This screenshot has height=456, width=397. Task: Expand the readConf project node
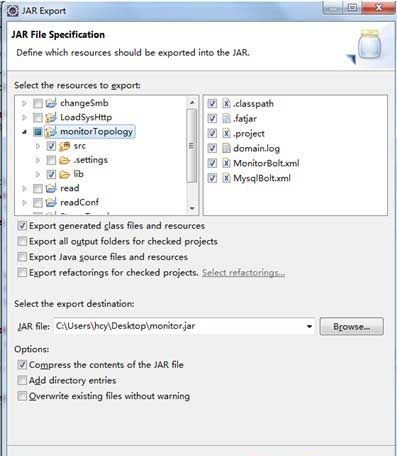pyautogui.click(x=24, y=203)
